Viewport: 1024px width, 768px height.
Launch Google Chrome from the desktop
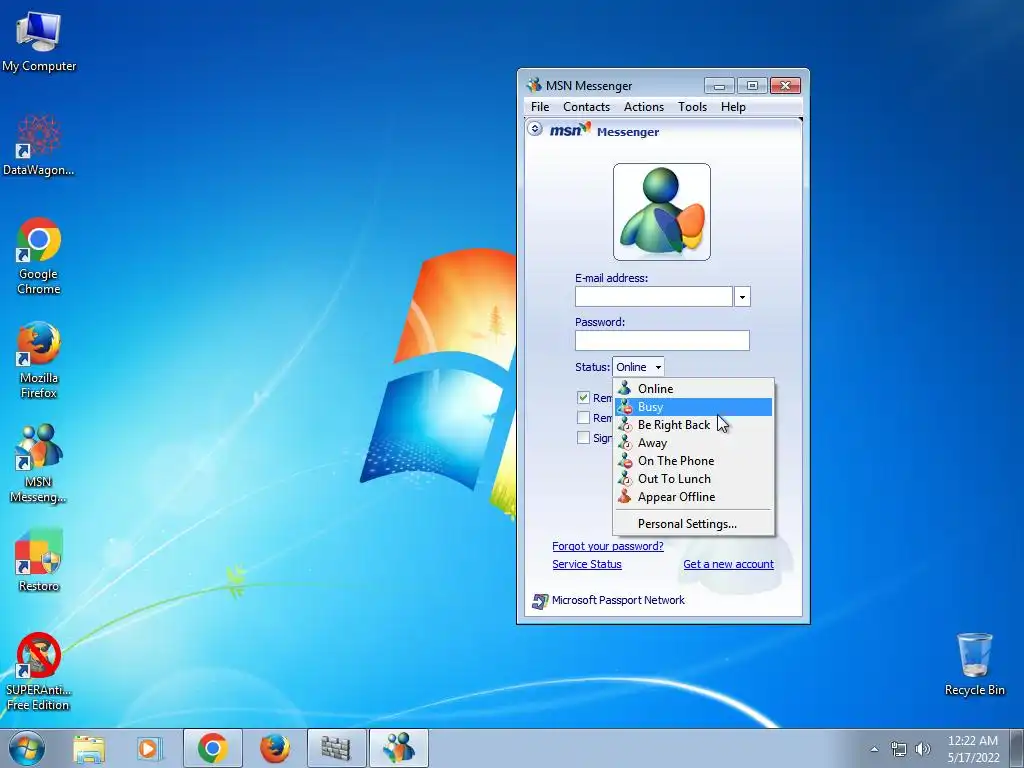(x=39, y=255)
